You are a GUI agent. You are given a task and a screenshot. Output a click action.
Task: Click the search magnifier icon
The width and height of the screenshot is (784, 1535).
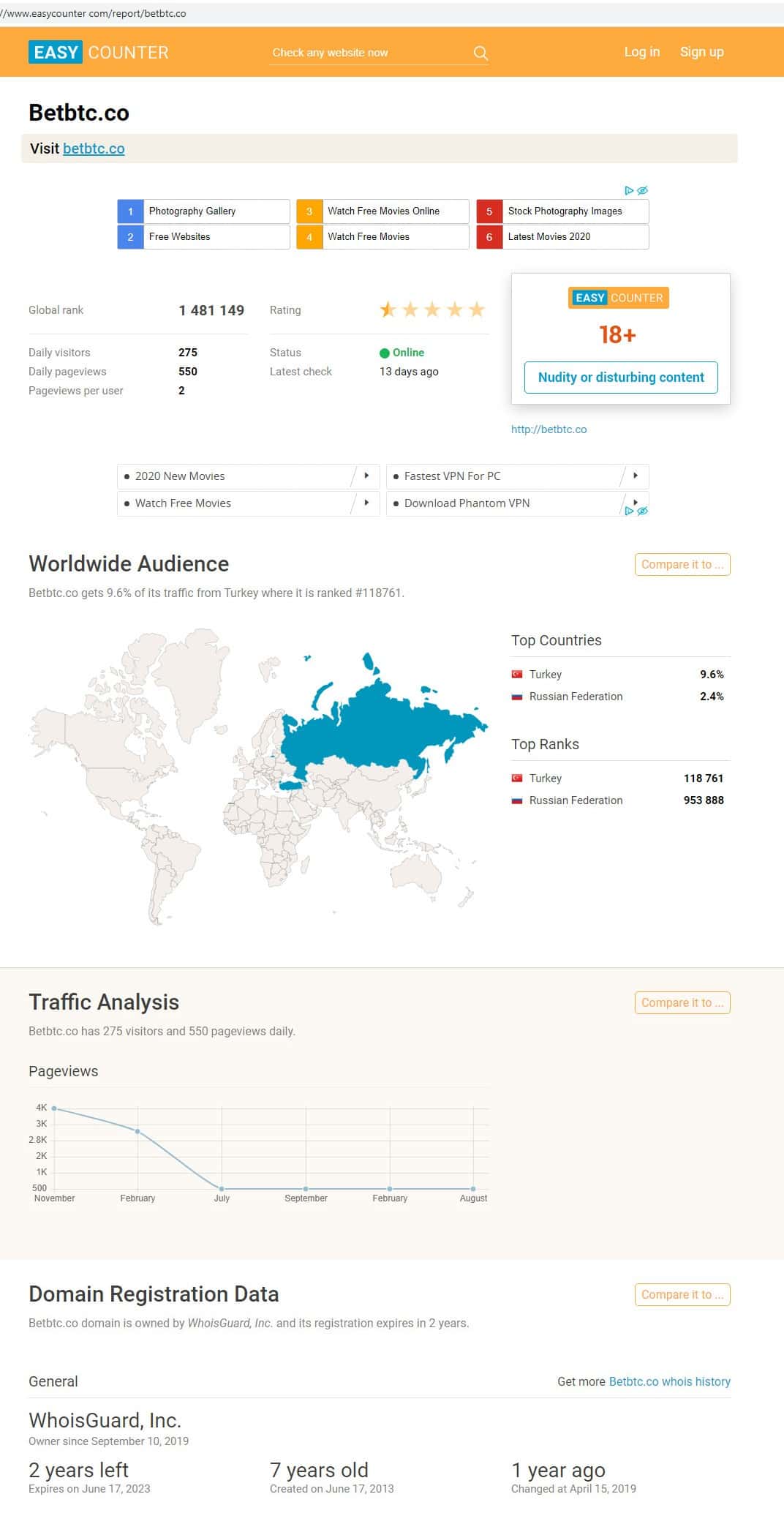tap(480, 53)
